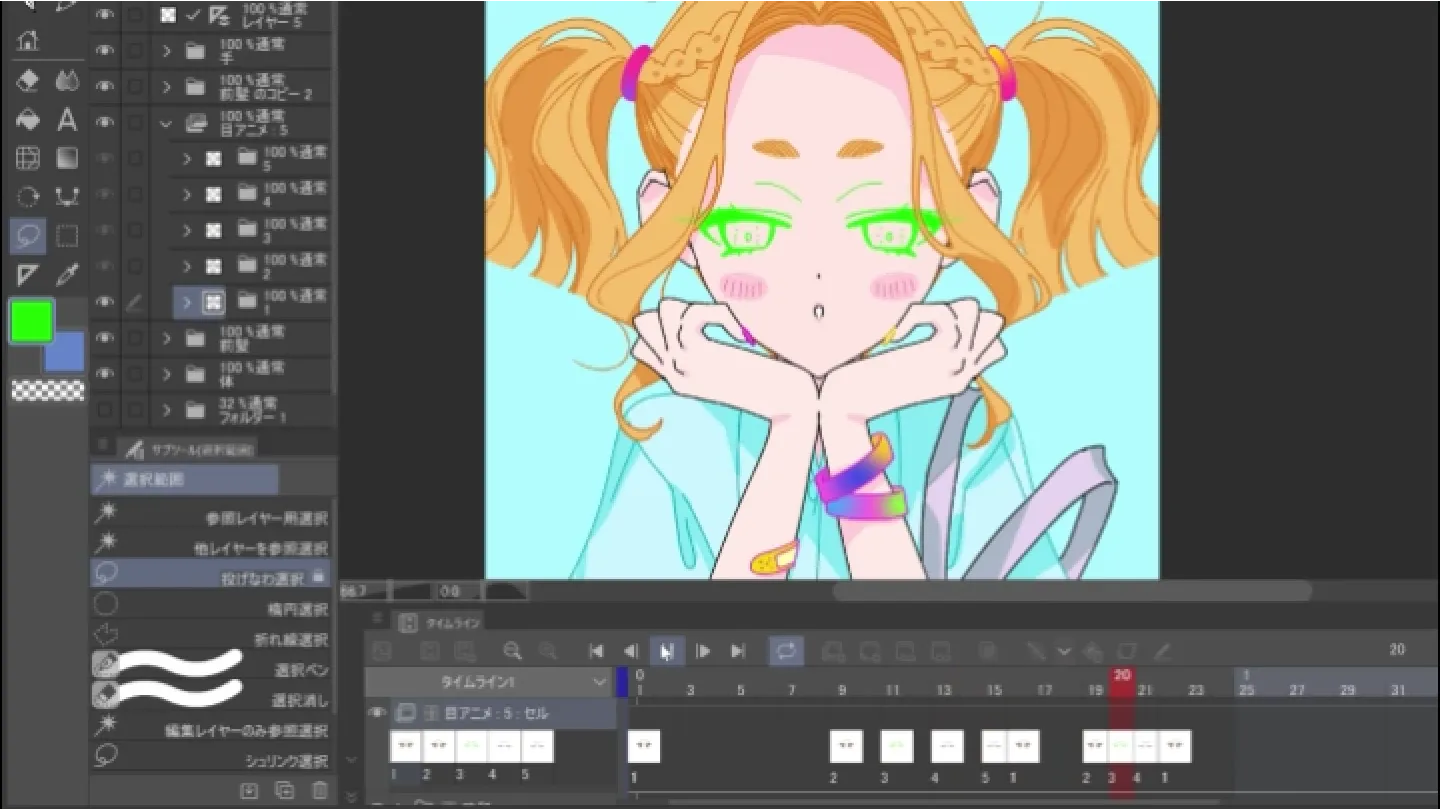This screenshot has height=810, width=1440.
Task: Select the Text tool A icon
Action: pyautogui.click(x=67, y=120)
